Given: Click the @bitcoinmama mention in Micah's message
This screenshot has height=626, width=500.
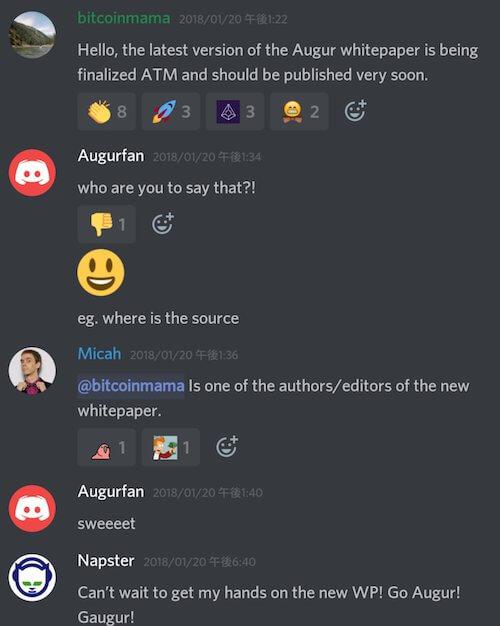Looking at the screenshot, I should [131, 386].
